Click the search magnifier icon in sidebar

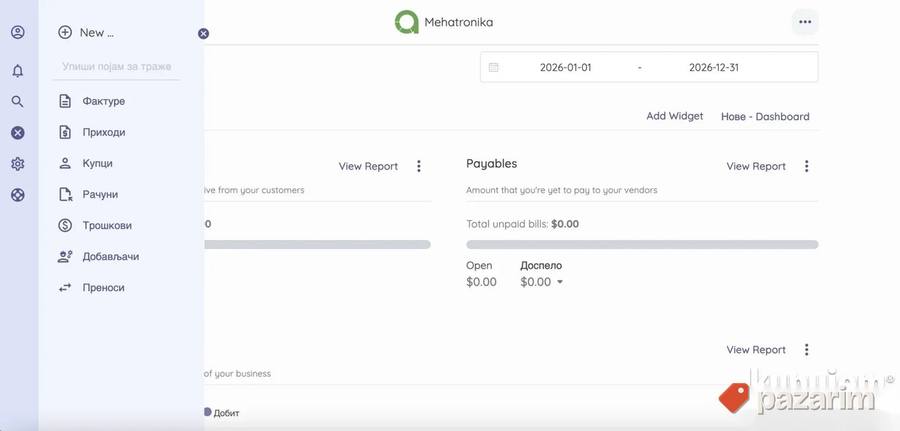(x=18, y=102)
